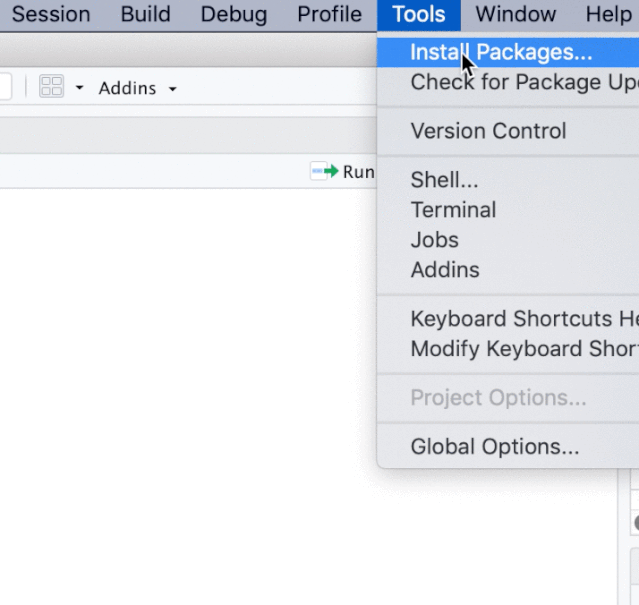Choose Shell... in the Tools menu

coord(444,180)
